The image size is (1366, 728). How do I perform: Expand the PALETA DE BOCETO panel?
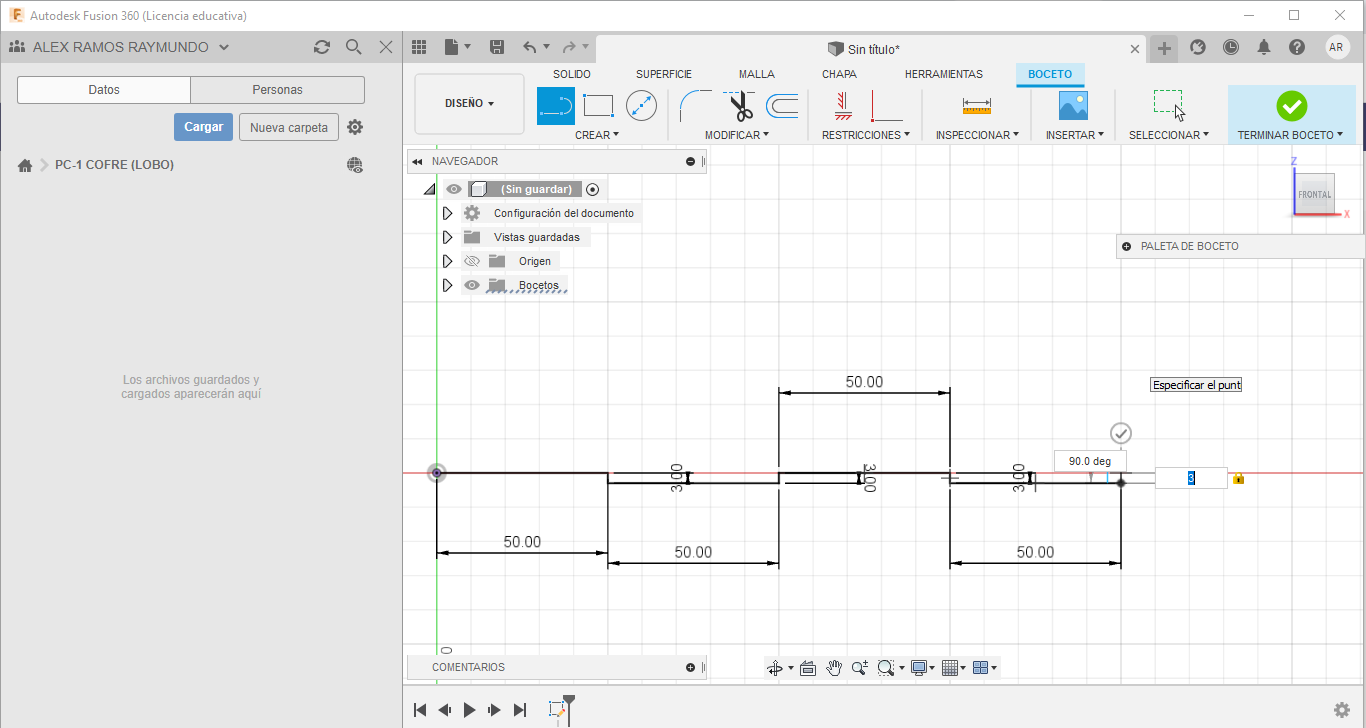[1127, 246]
